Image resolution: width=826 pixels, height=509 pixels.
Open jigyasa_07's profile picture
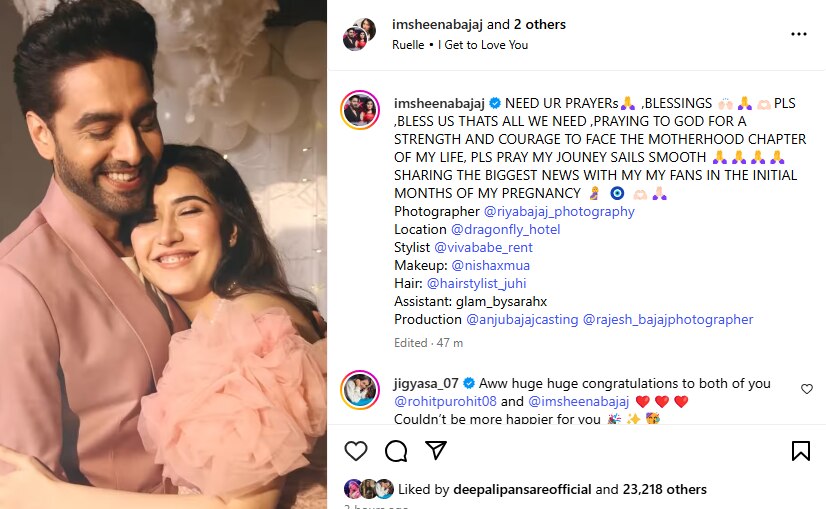360,390
